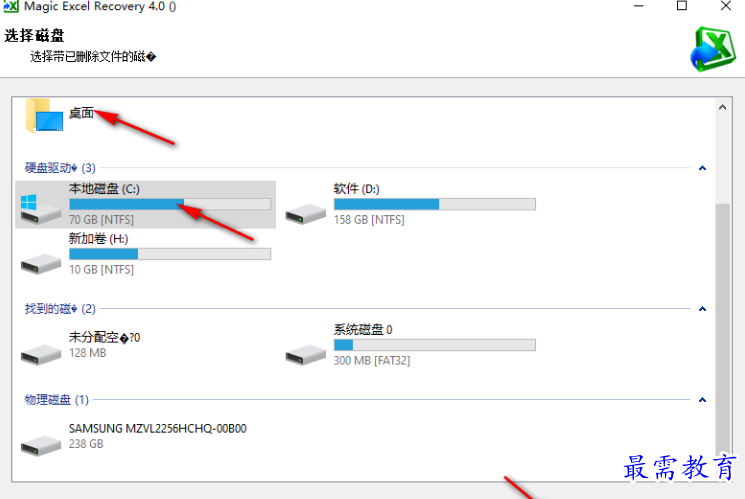Viewport: 745px width, 499px height.
Task: Select the 128 MB unallocated space icon
Action: pyautogui.click(x=41, y=355)
